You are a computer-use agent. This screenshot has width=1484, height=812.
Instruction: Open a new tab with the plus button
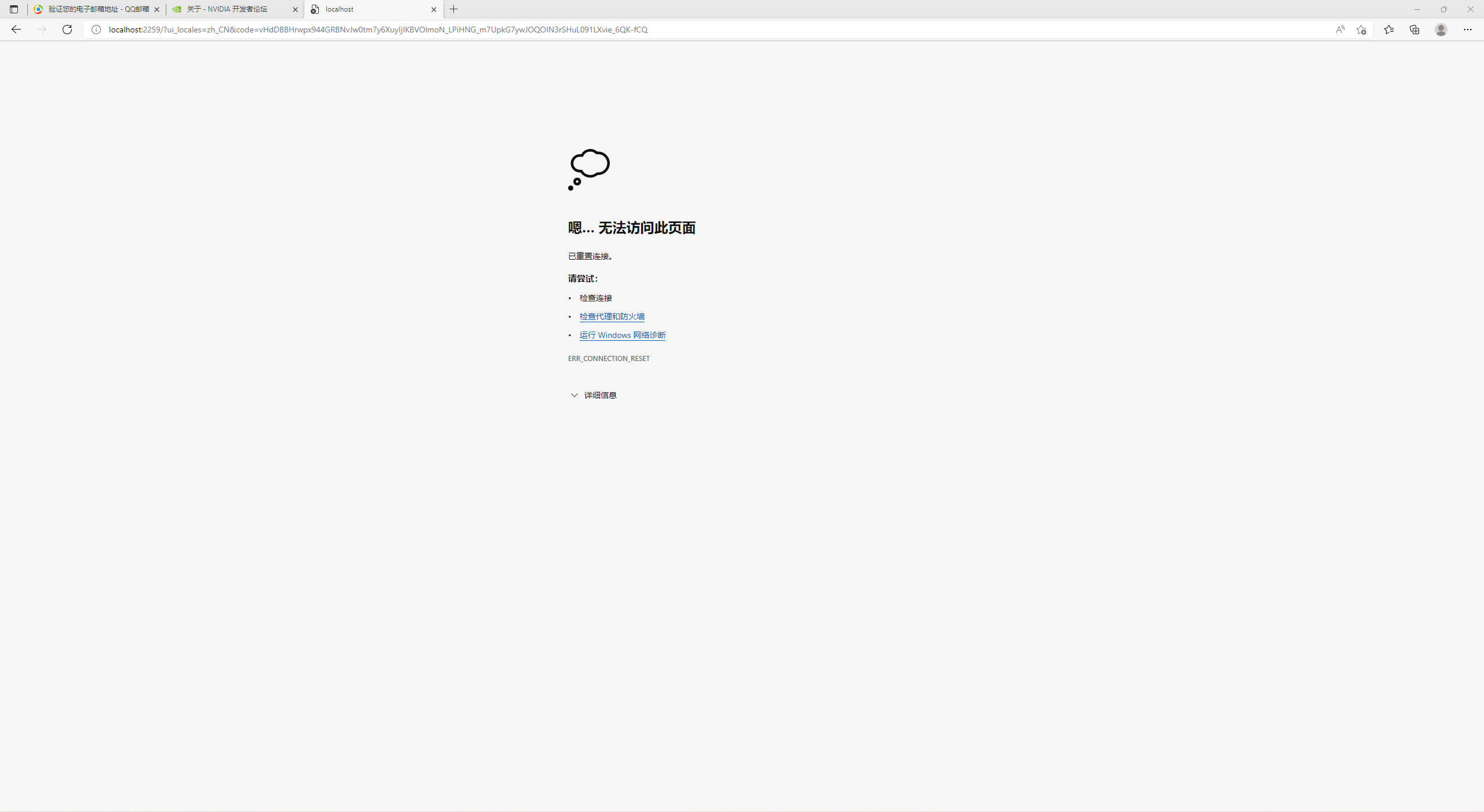tap(454, 9)
